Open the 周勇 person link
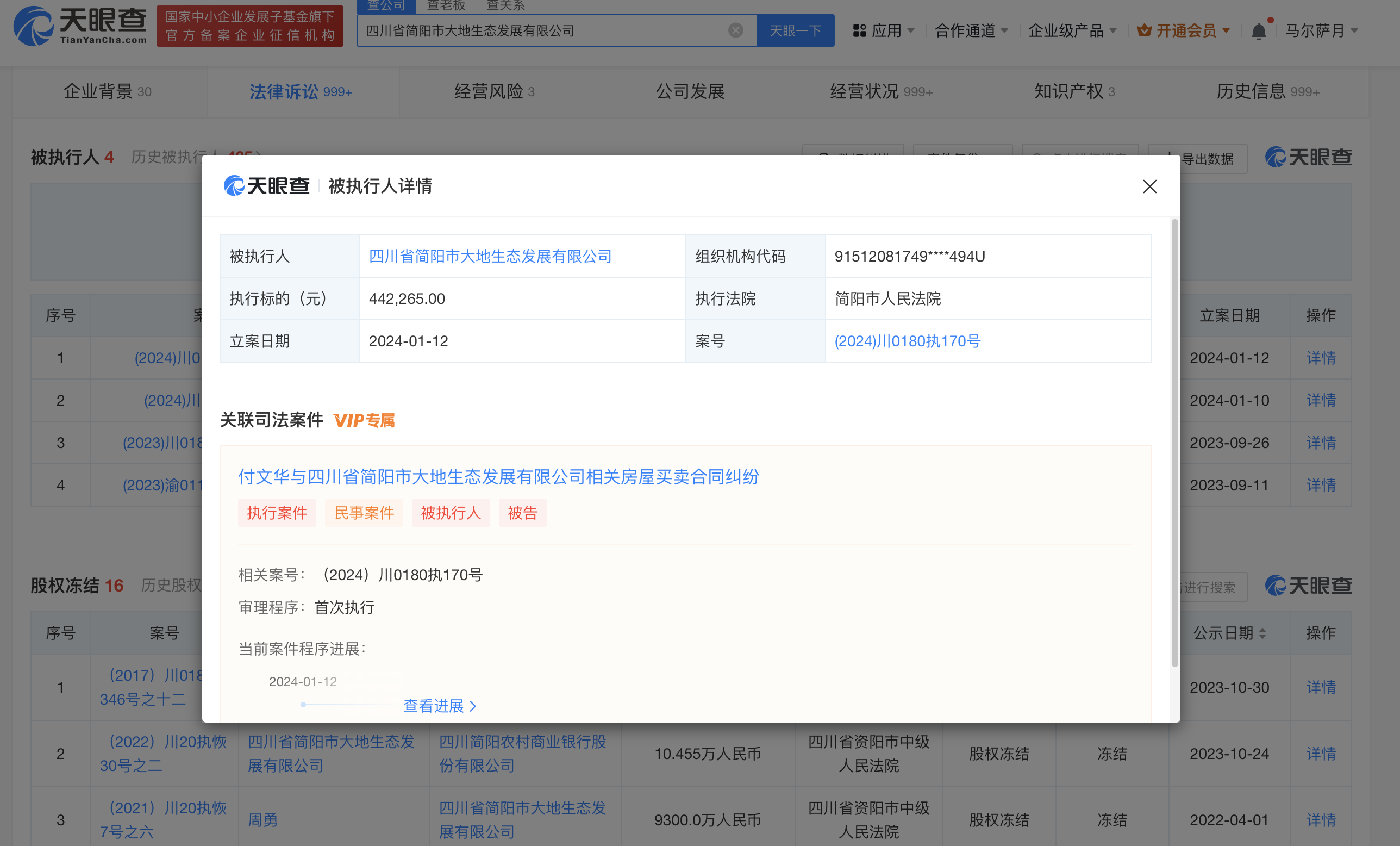 point(262,820)
